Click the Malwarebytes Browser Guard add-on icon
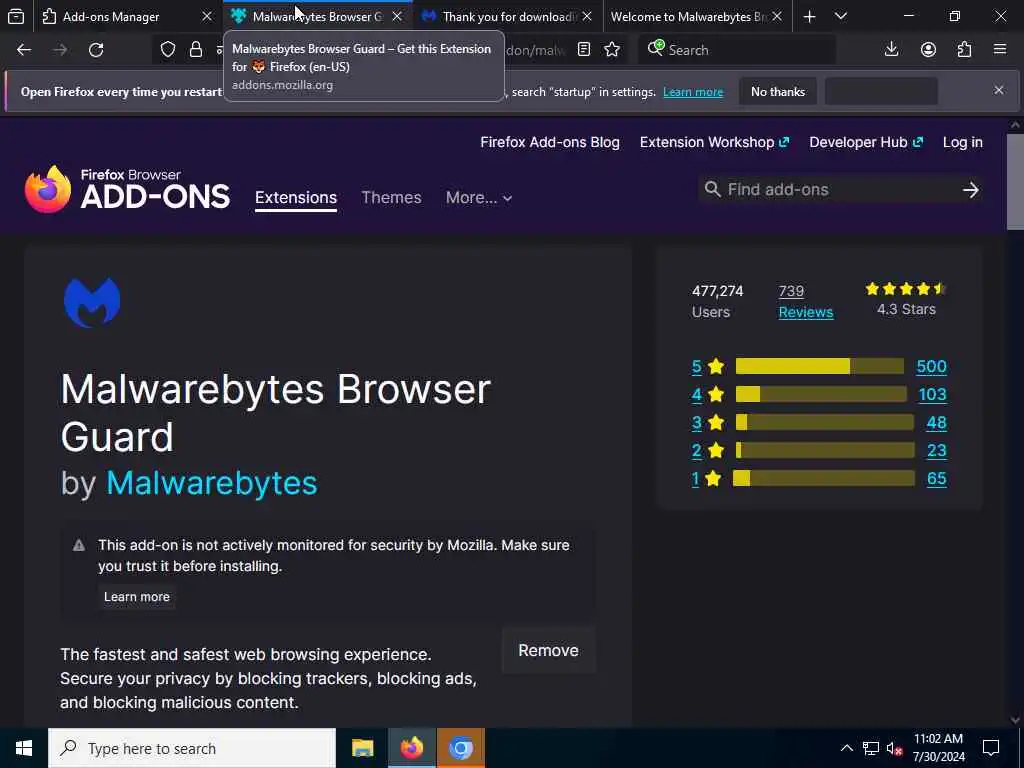The image size is (1024, 768). tap(92, 302)
